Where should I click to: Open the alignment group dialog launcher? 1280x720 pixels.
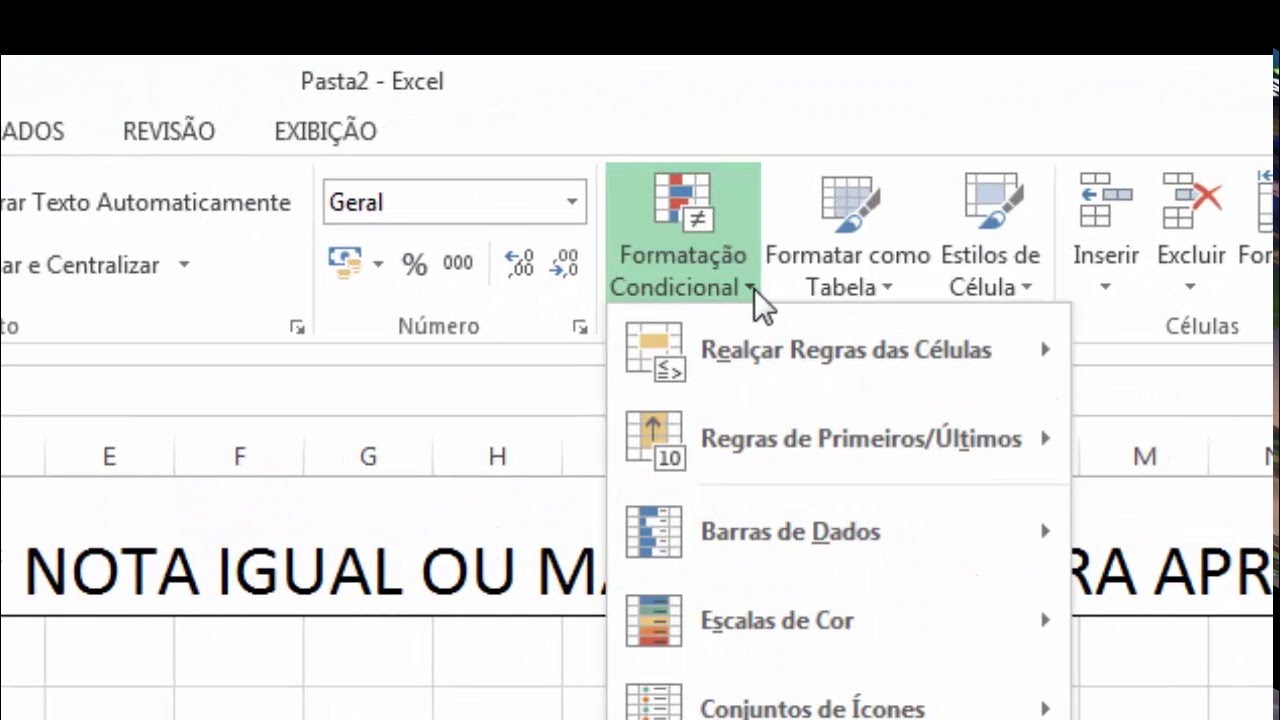point(296,327)
